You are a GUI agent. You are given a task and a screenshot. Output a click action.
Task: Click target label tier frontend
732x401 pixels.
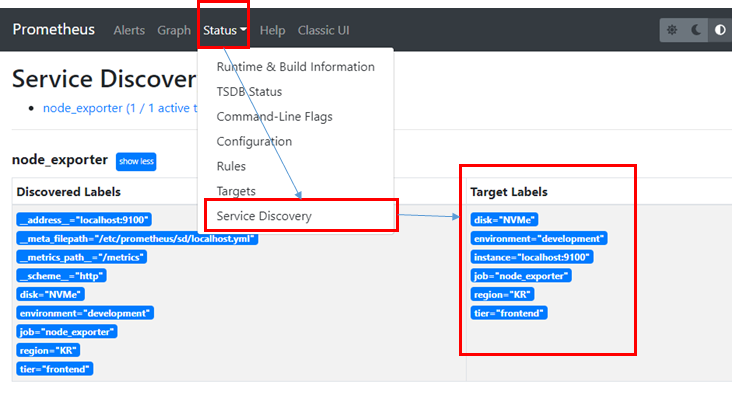click(509, 313)
